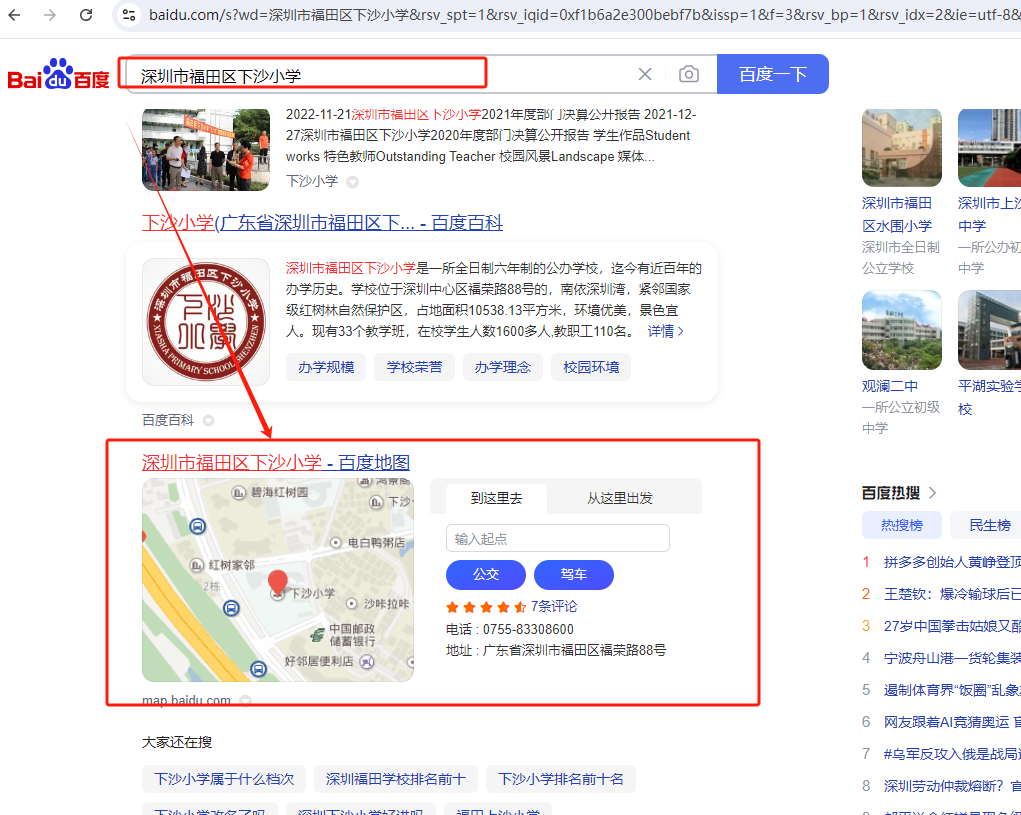Click the browser forward arrow

[x=49, y=14]
